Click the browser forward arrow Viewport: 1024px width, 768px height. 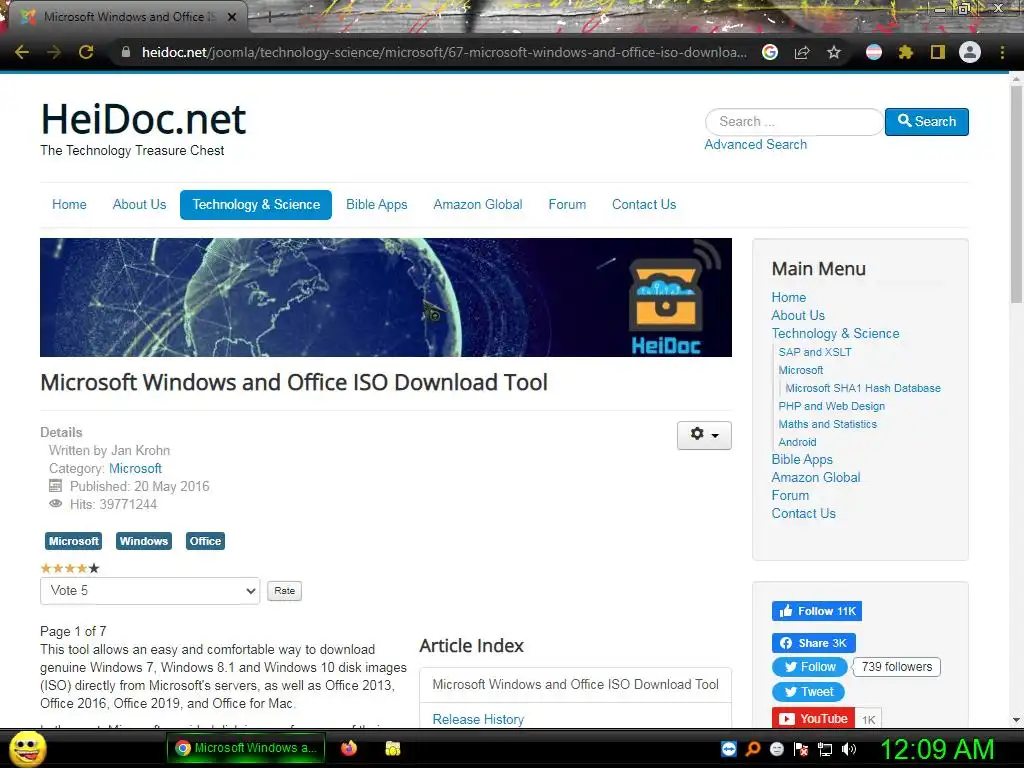[x=54, y=52]
